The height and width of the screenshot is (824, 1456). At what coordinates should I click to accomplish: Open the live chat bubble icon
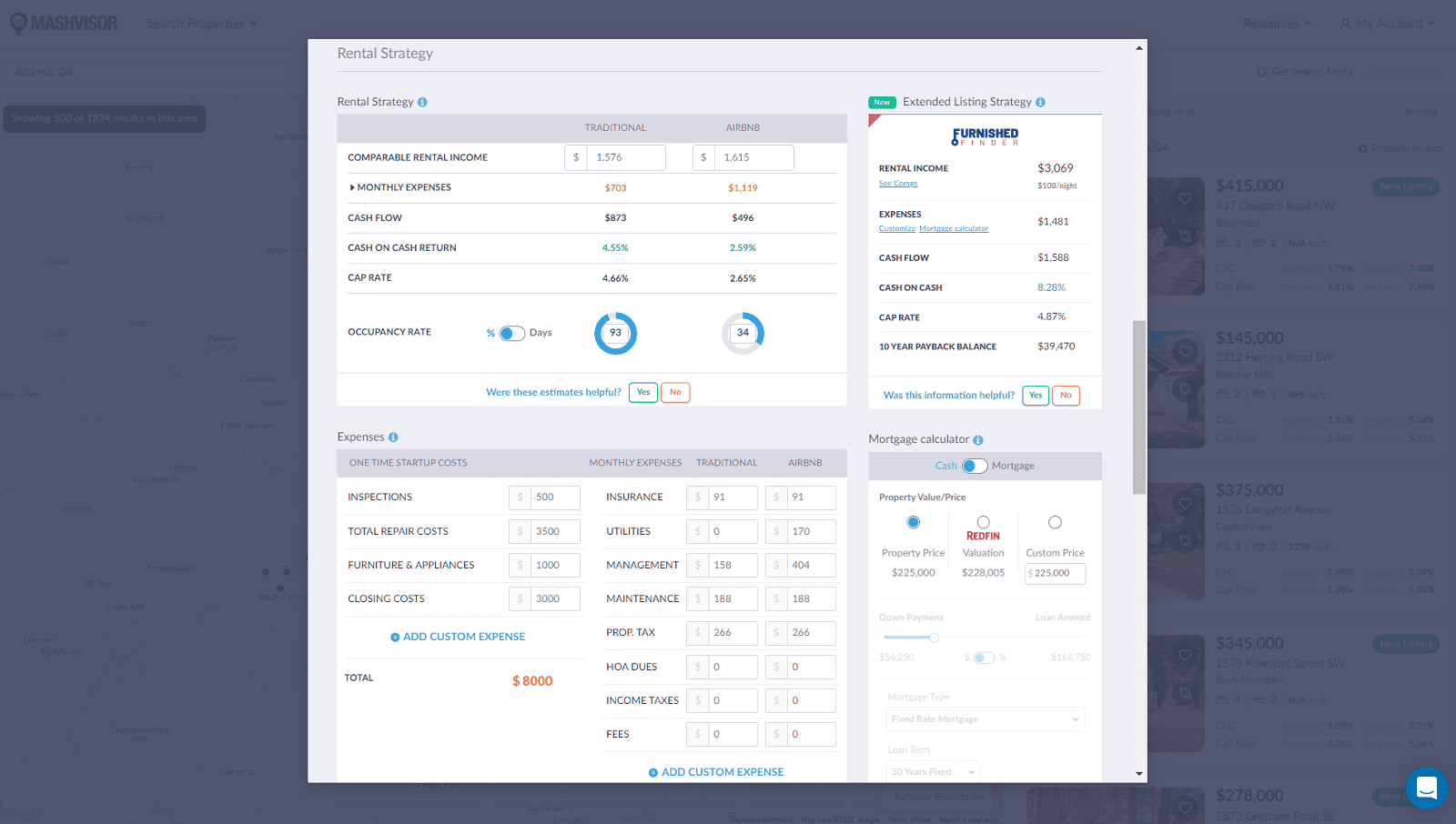[1426, 788]
